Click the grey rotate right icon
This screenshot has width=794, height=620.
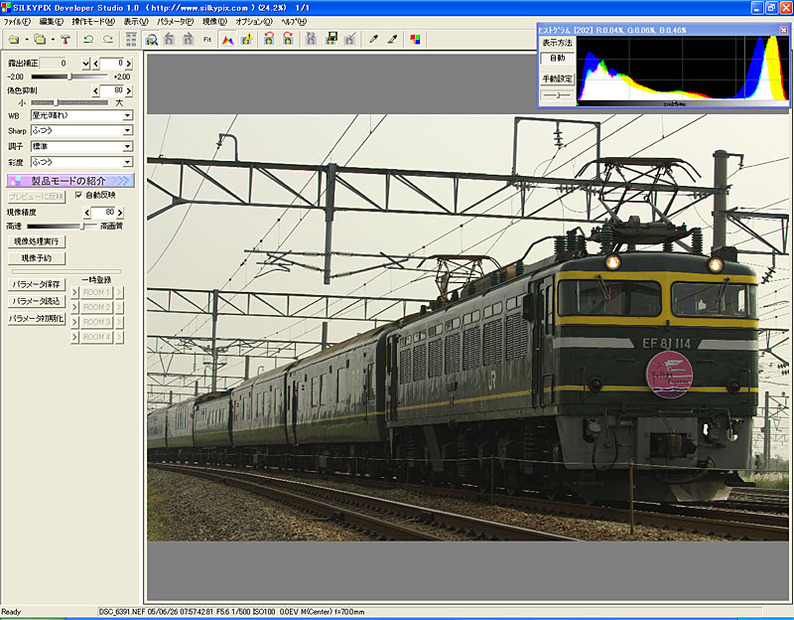(188, 40)
